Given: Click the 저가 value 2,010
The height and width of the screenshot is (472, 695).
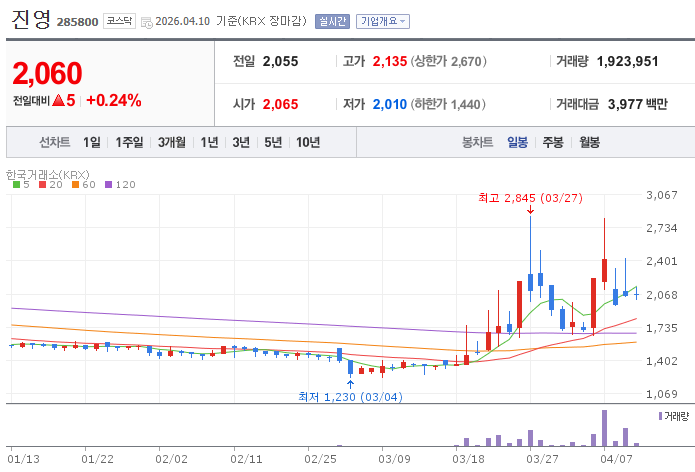Looking at the screenshot, I should (x=390, y=105).
